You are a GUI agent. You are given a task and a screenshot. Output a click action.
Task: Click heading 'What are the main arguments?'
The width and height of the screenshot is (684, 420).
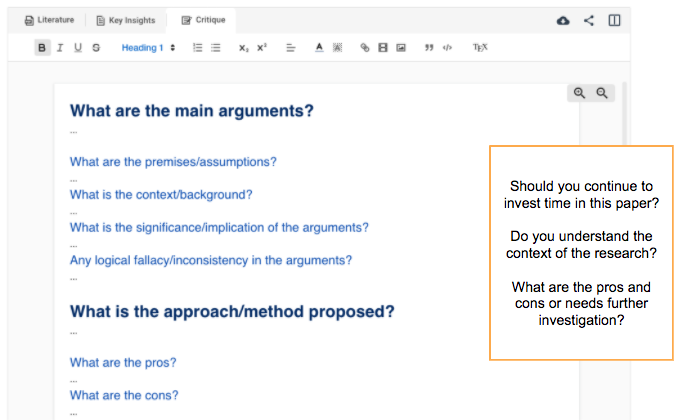point(192,111)
